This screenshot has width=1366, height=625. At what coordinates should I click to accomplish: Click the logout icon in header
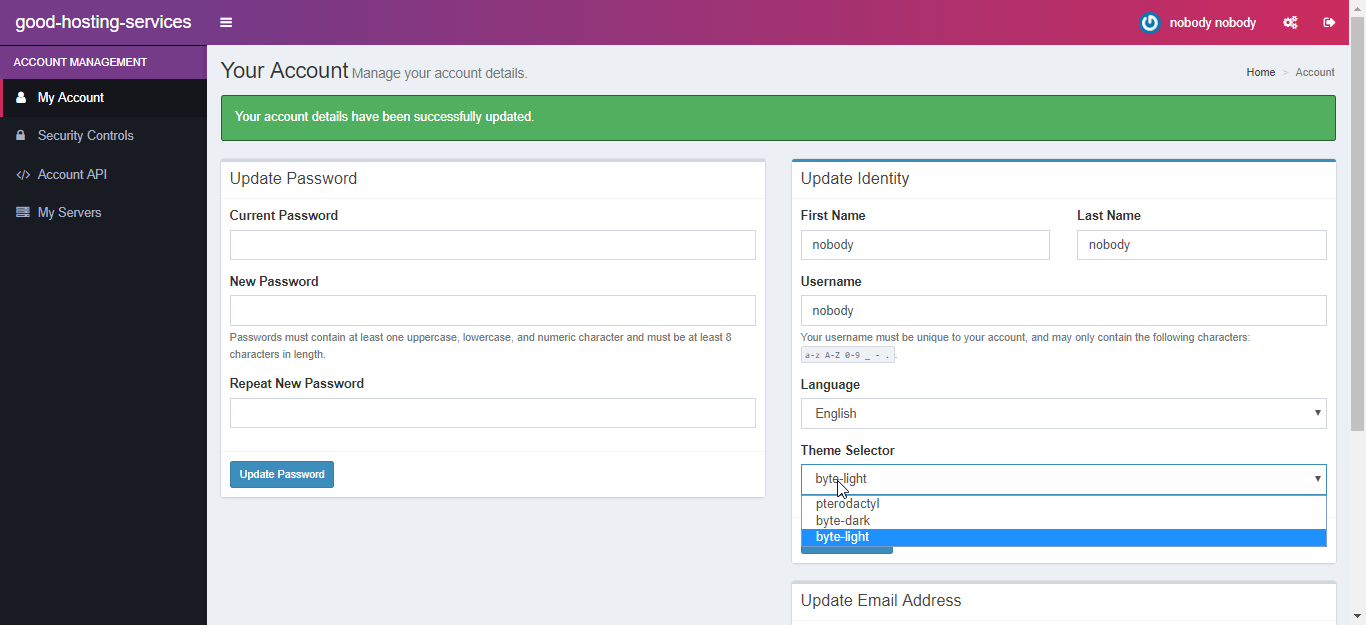point(1329,22)
